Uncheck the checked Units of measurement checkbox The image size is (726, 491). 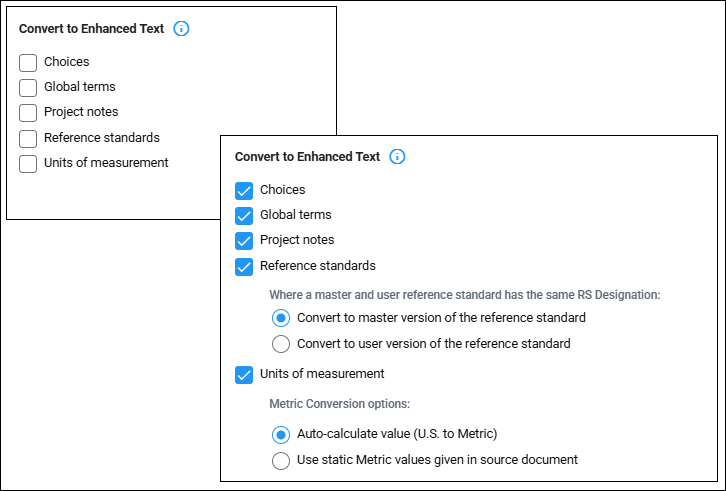[244, 374]
